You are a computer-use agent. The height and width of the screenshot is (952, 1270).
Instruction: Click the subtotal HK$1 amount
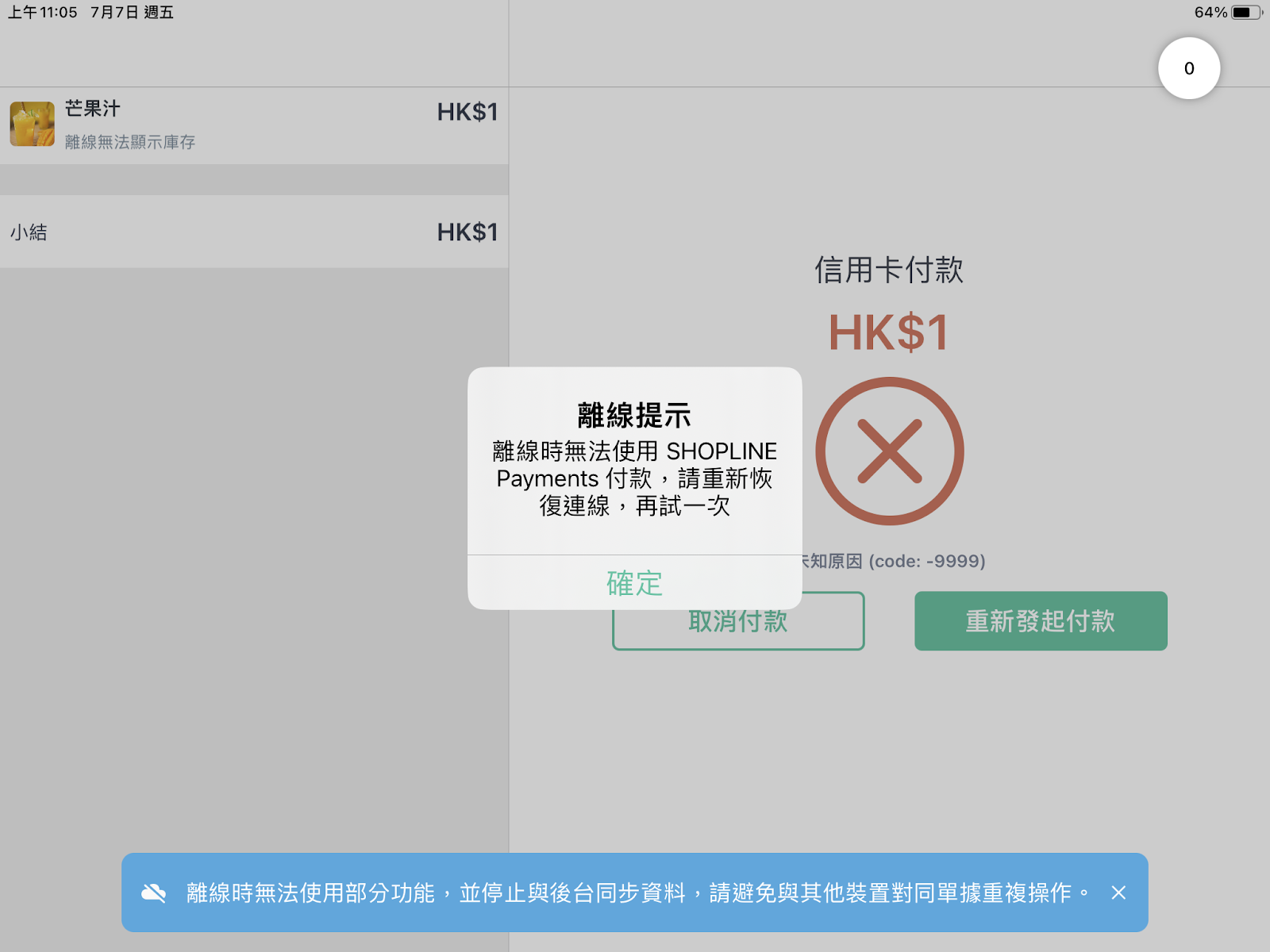click(468, 232)
